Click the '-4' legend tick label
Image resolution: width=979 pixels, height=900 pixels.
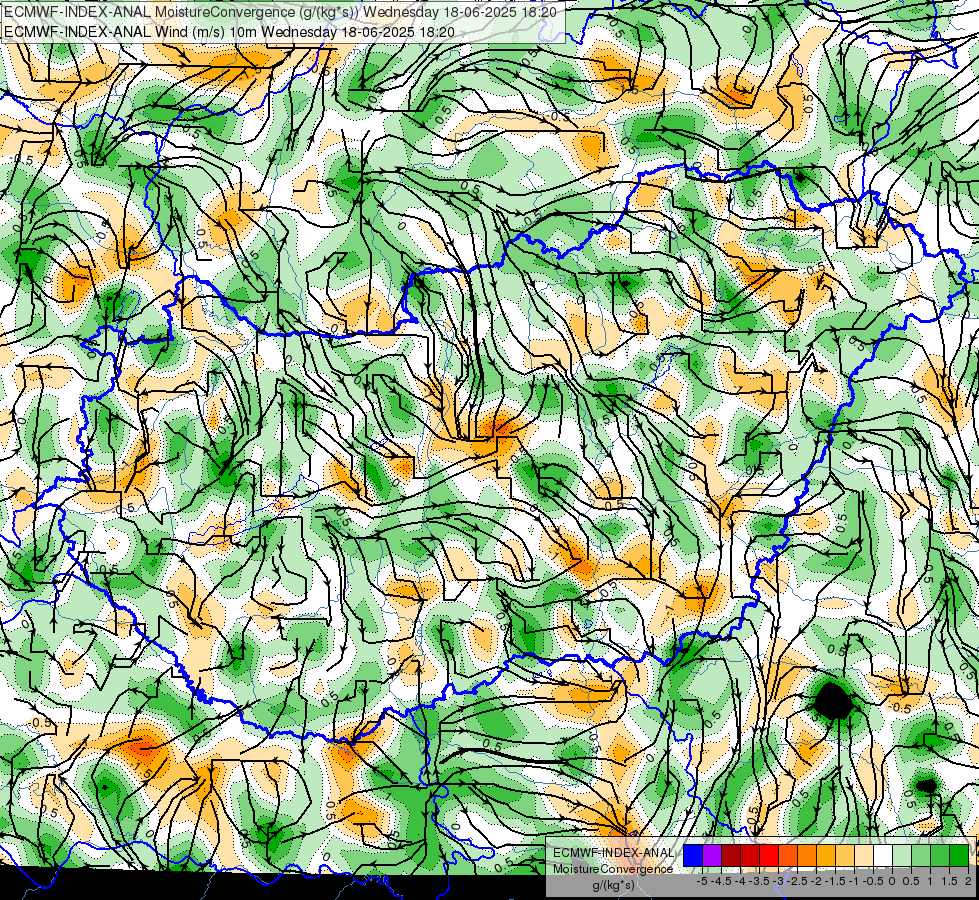740,881
